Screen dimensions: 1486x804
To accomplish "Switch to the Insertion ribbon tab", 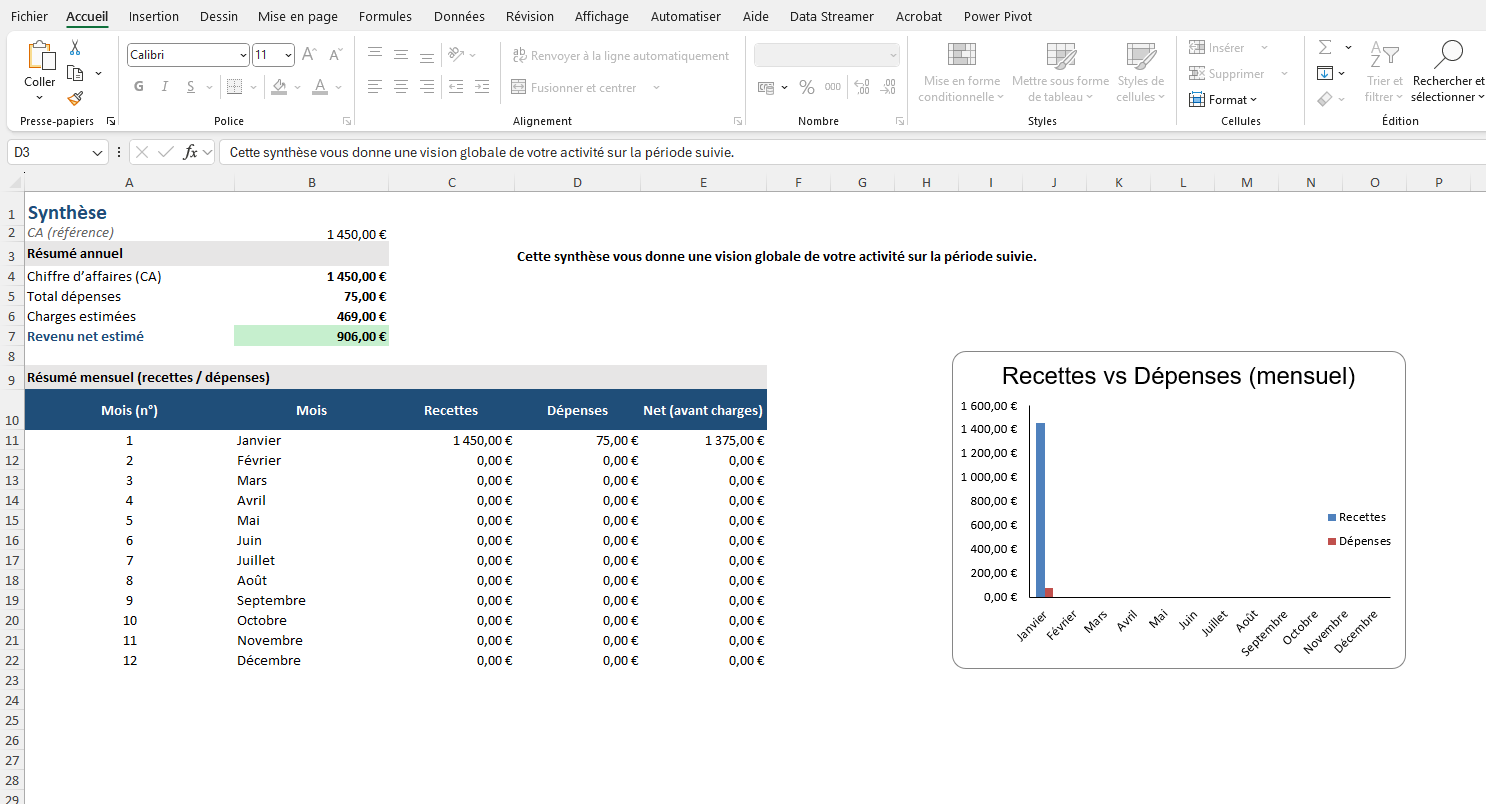I will tap(154, 16).
